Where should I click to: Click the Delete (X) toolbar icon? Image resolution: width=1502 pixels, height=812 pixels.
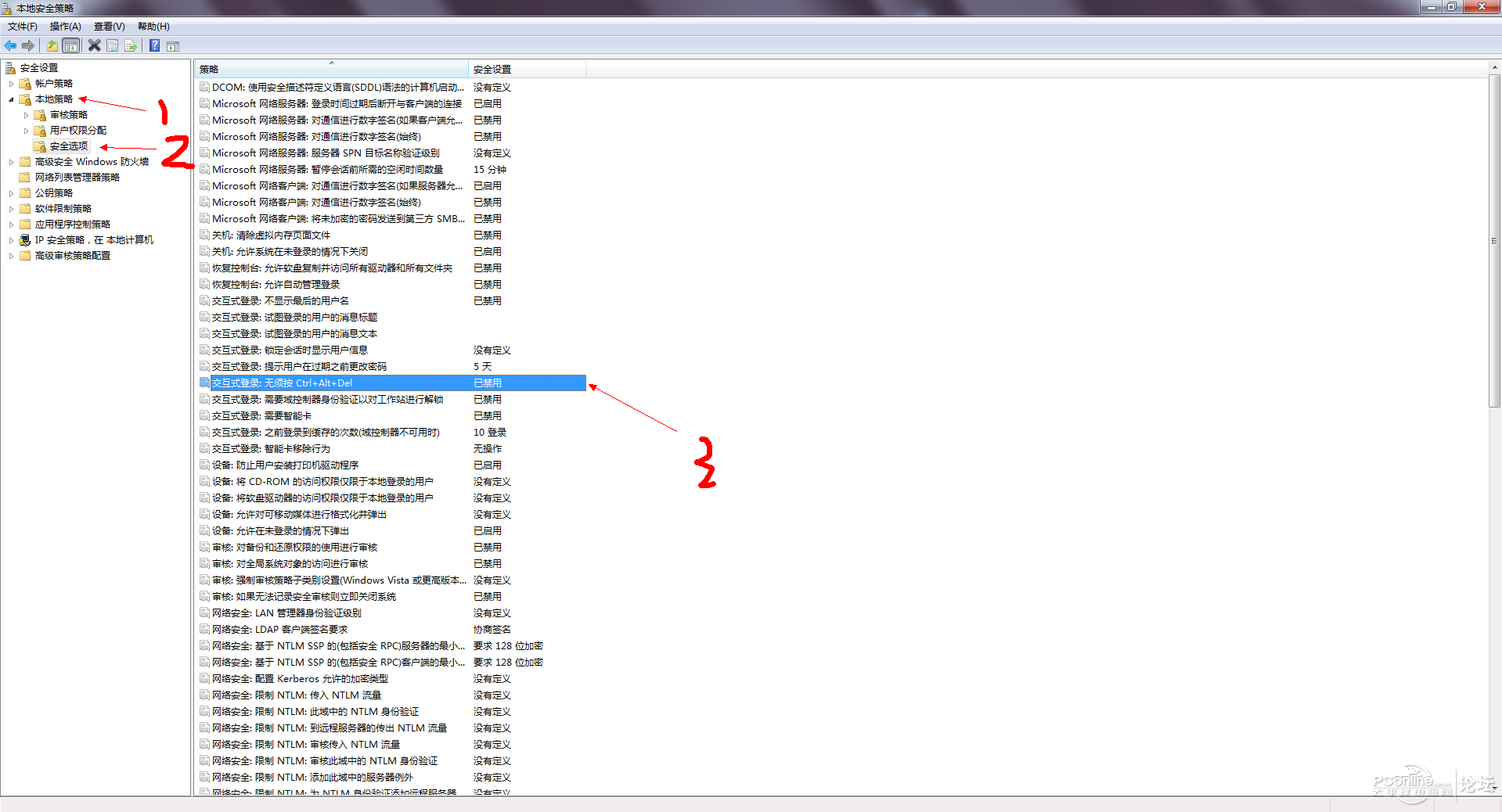tap(94, 46)
